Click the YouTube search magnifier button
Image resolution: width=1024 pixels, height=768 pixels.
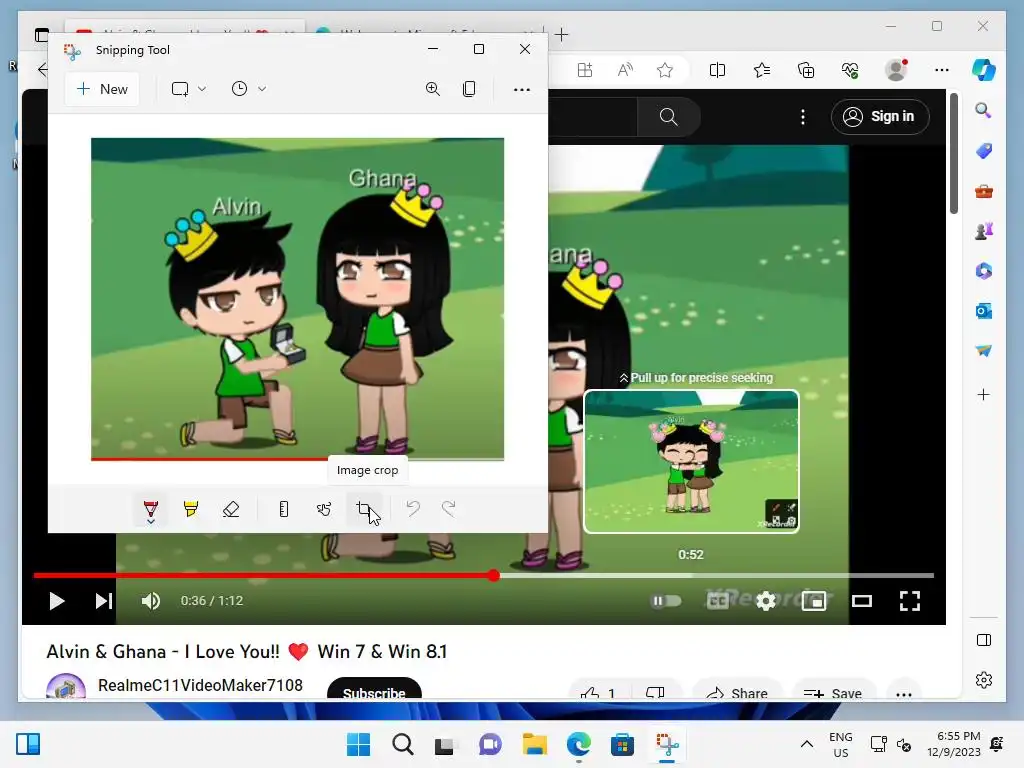[668, 117]
